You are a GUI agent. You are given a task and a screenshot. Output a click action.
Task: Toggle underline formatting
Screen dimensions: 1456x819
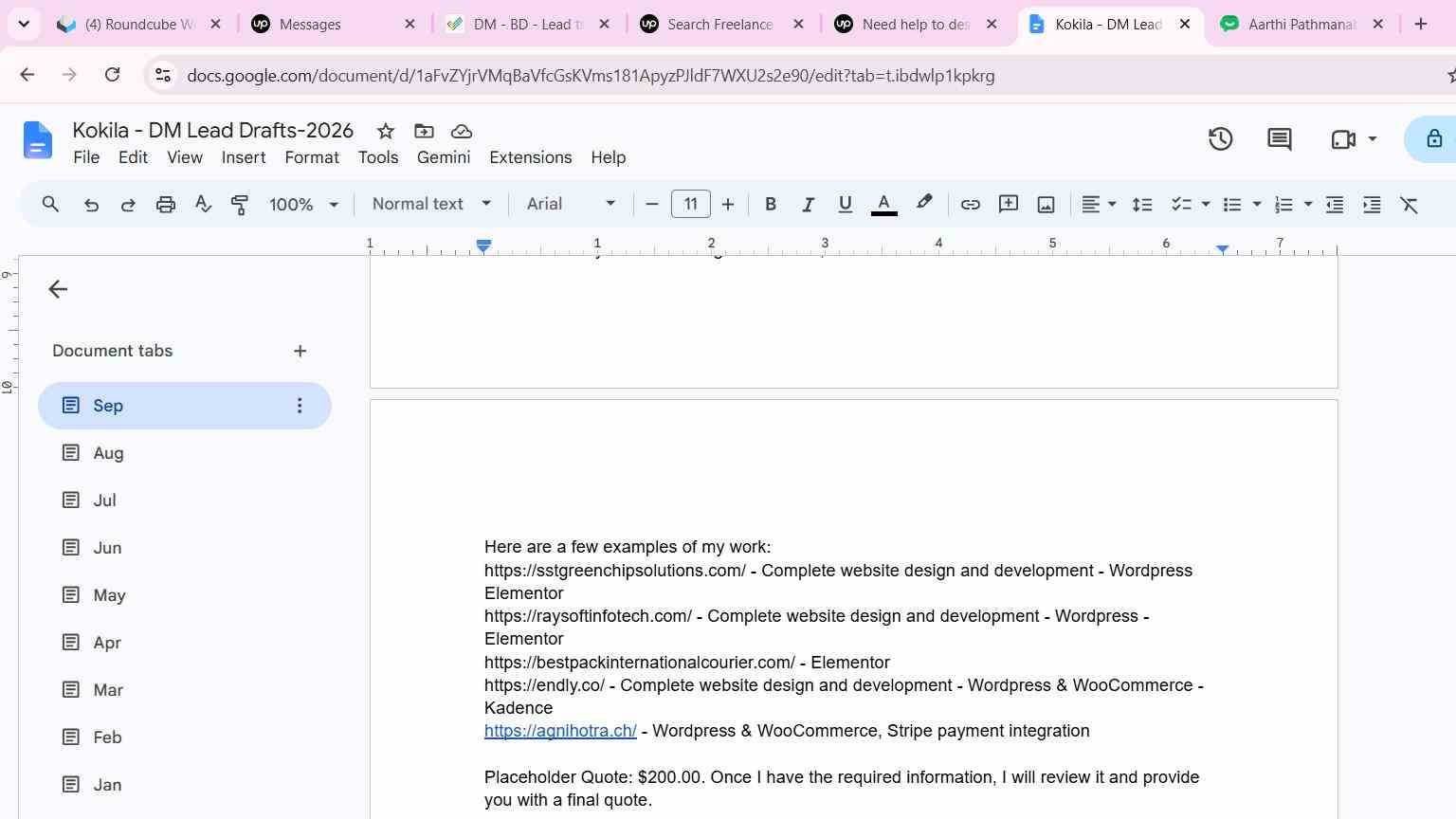[x=845, y=205]
